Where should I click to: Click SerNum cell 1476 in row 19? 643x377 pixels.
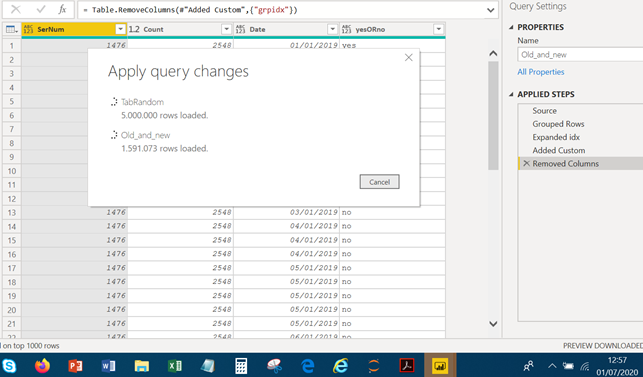click(x=75, y=295)
